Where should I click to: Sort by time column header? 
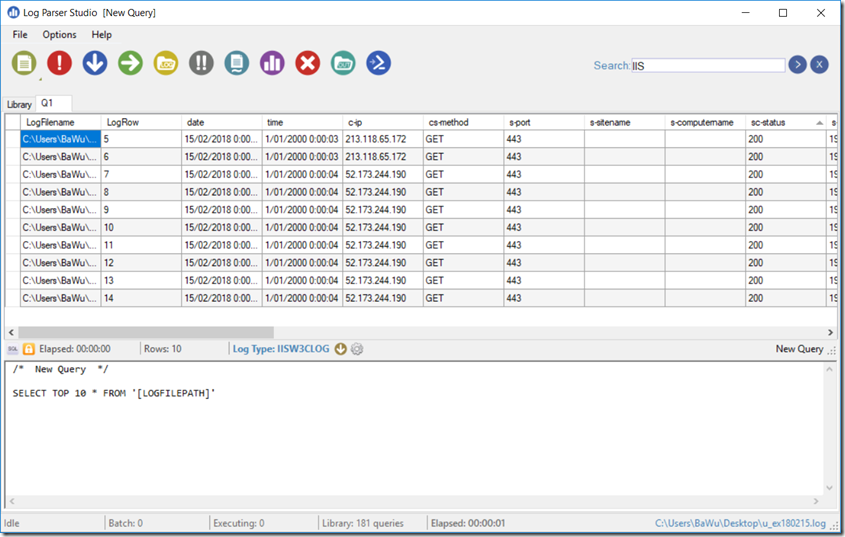pyautogui.click(x=302, y=122)
